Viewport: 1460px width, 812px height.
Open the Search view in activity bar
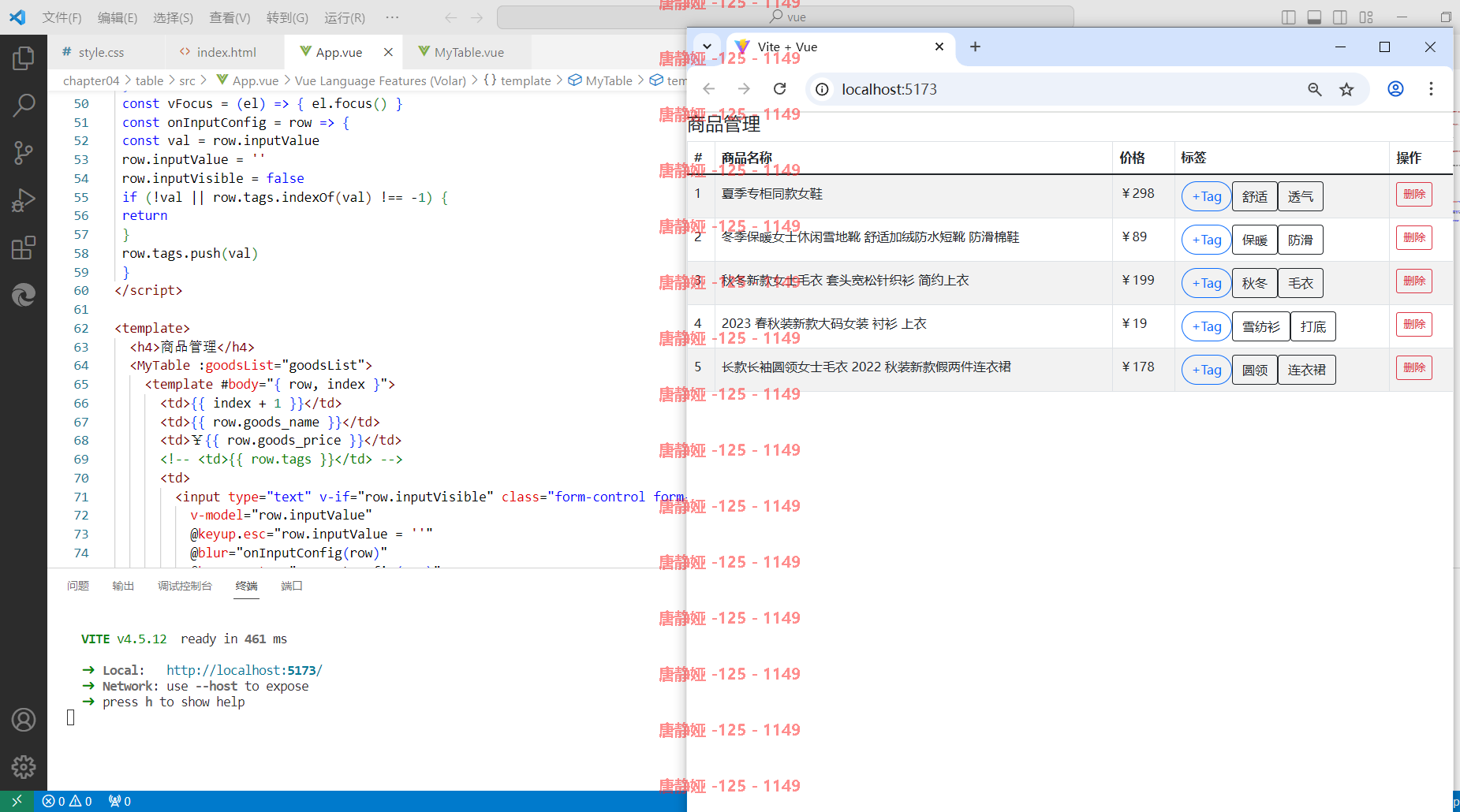pyautogui.click(x=24, y=104)
